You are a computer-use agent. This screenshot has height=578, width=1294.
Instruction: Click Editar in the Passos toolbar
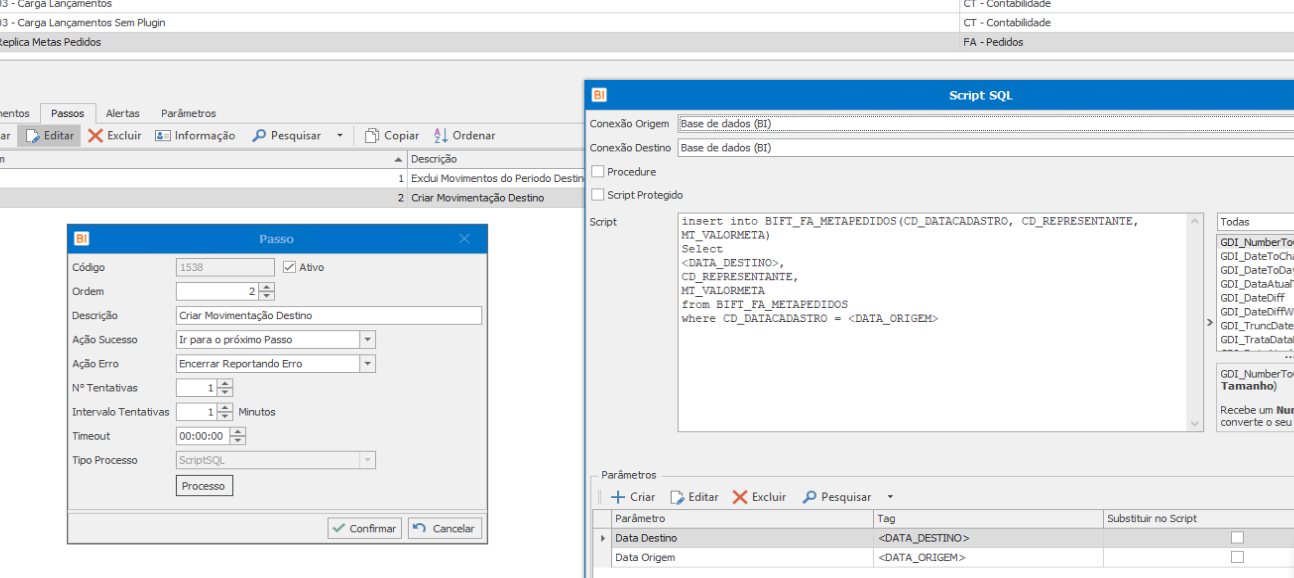coord(50,135)
